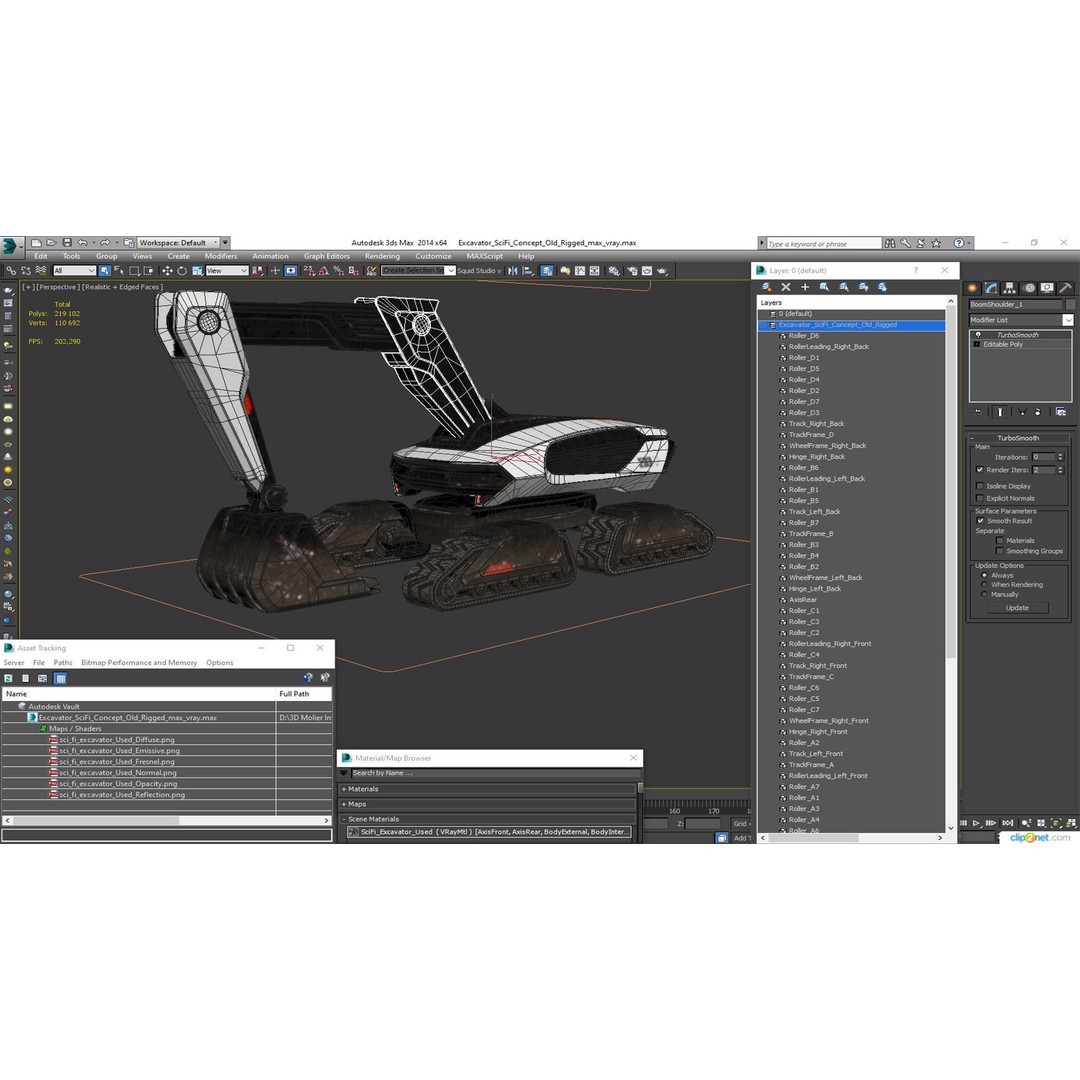Click the Delete layer X icon
The height and width of the screenshot is (1080, 1080).
(x=785, y=287)
